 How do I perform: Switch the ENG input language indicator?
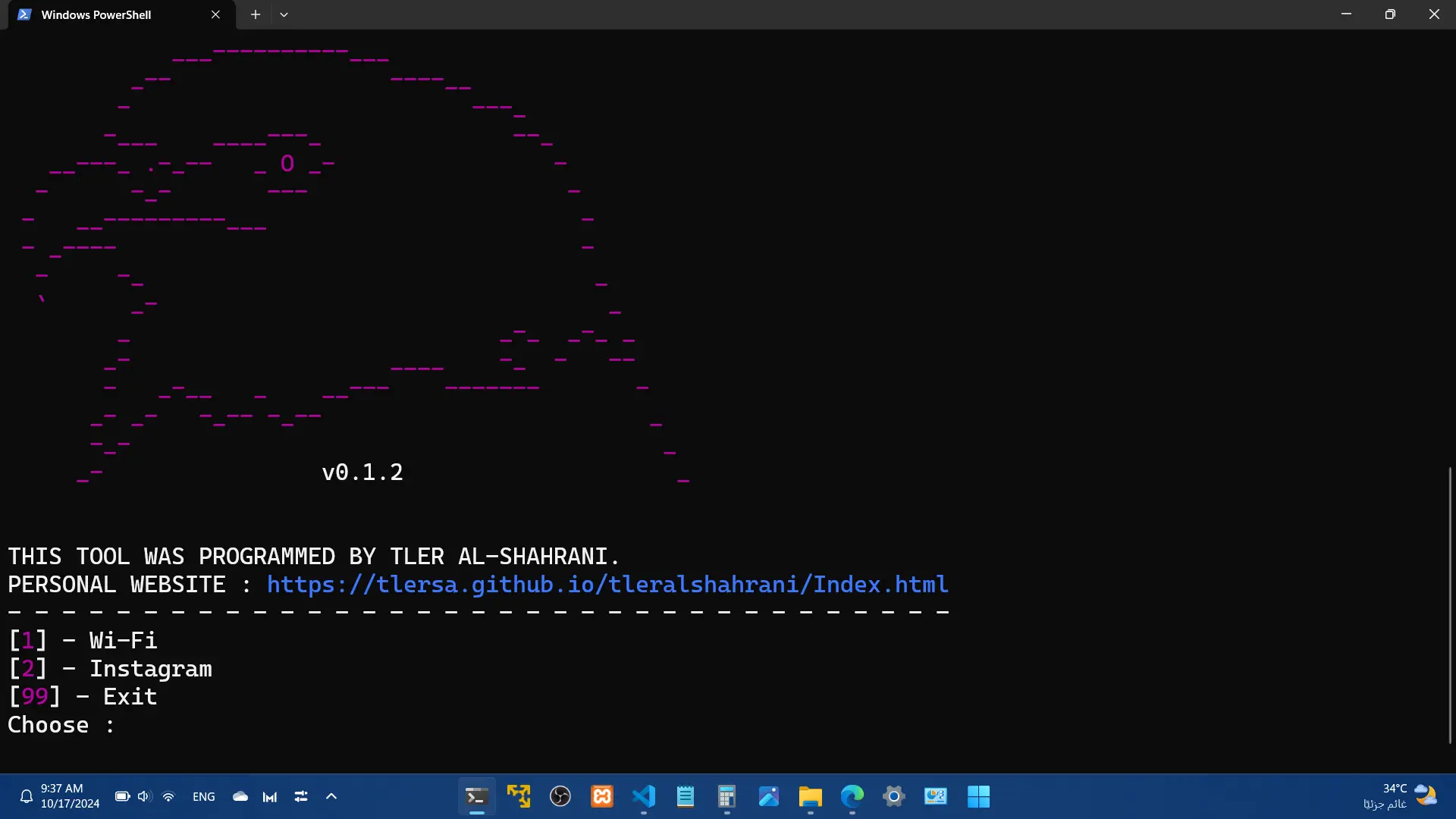[204, 796]
